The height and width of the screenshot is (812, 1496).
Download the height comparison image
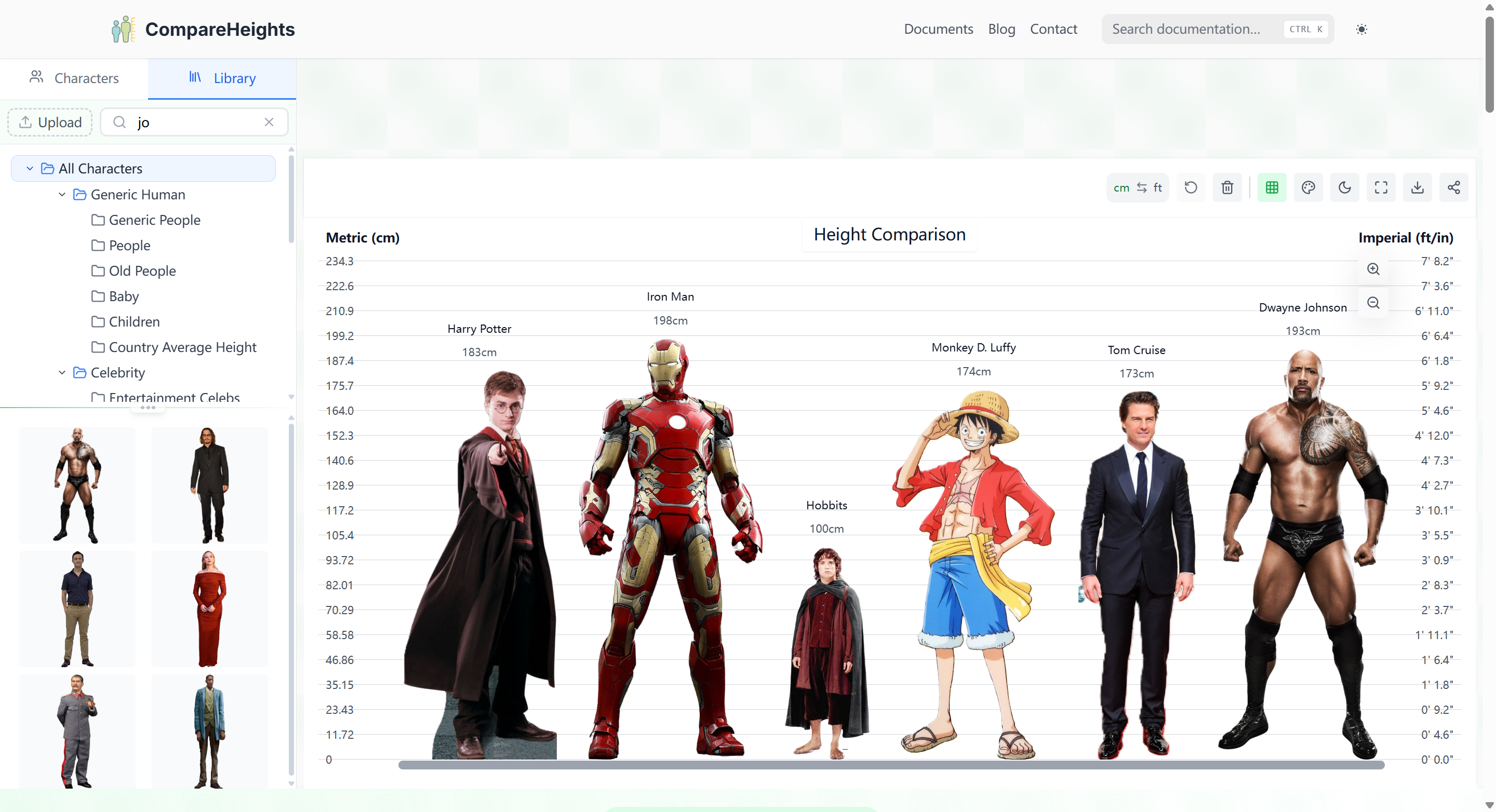pyautogui.click(x=1418, y=187)
